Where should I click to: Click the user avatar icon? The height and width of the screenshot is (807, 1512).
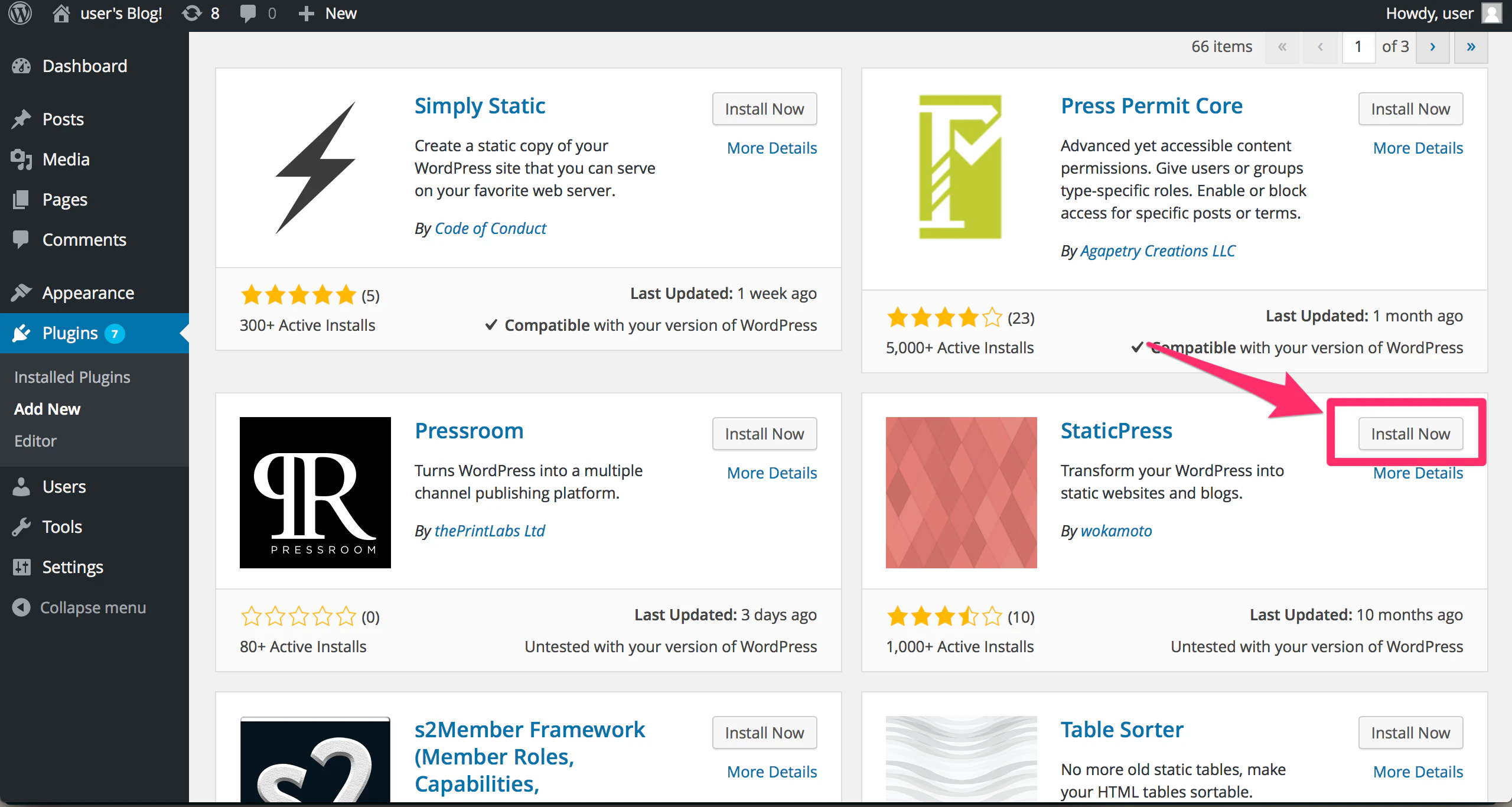pyautogui.click(x=1492, y=13)
